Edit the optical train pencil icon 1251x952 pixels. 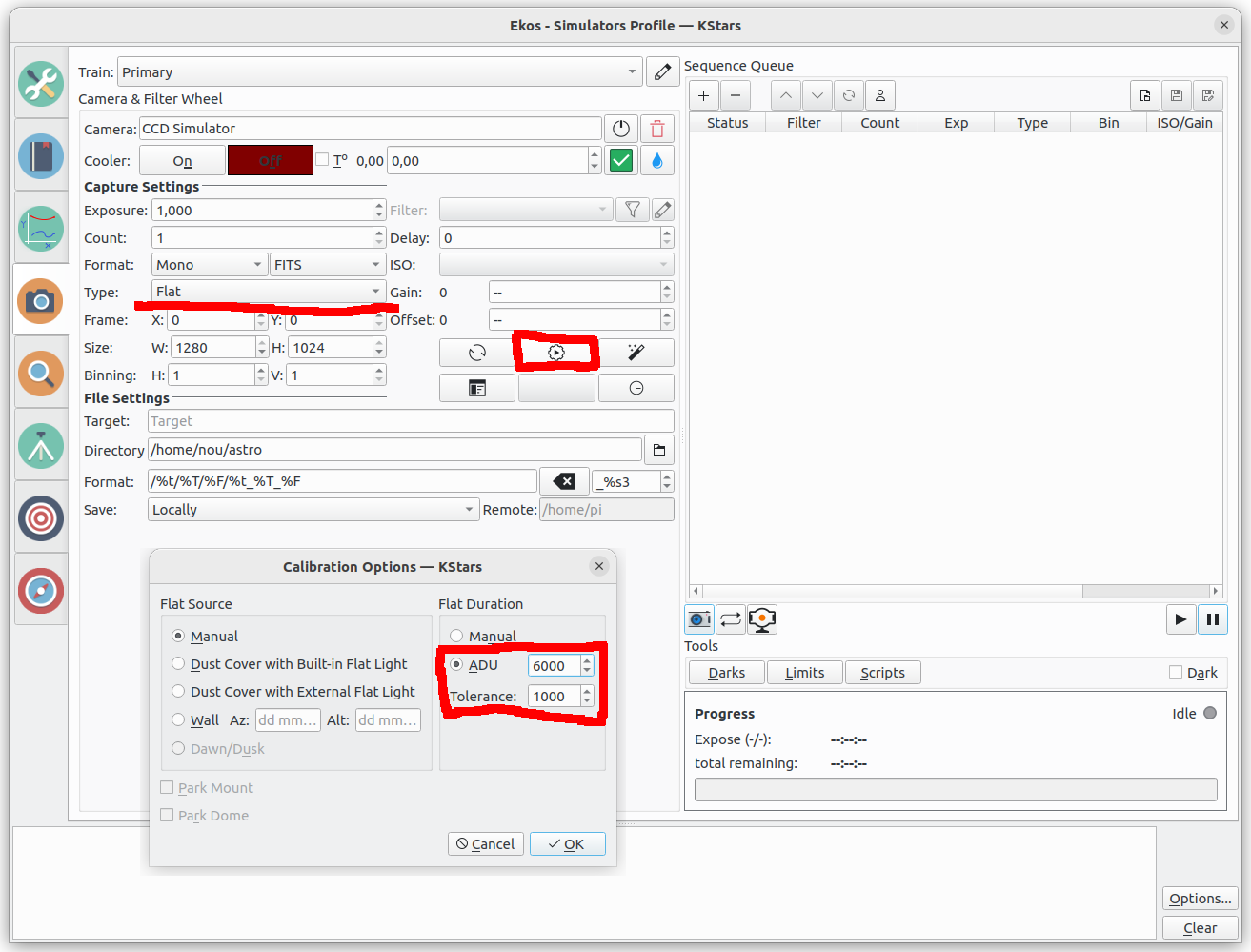pyautogui.click(x=662, y=72)
